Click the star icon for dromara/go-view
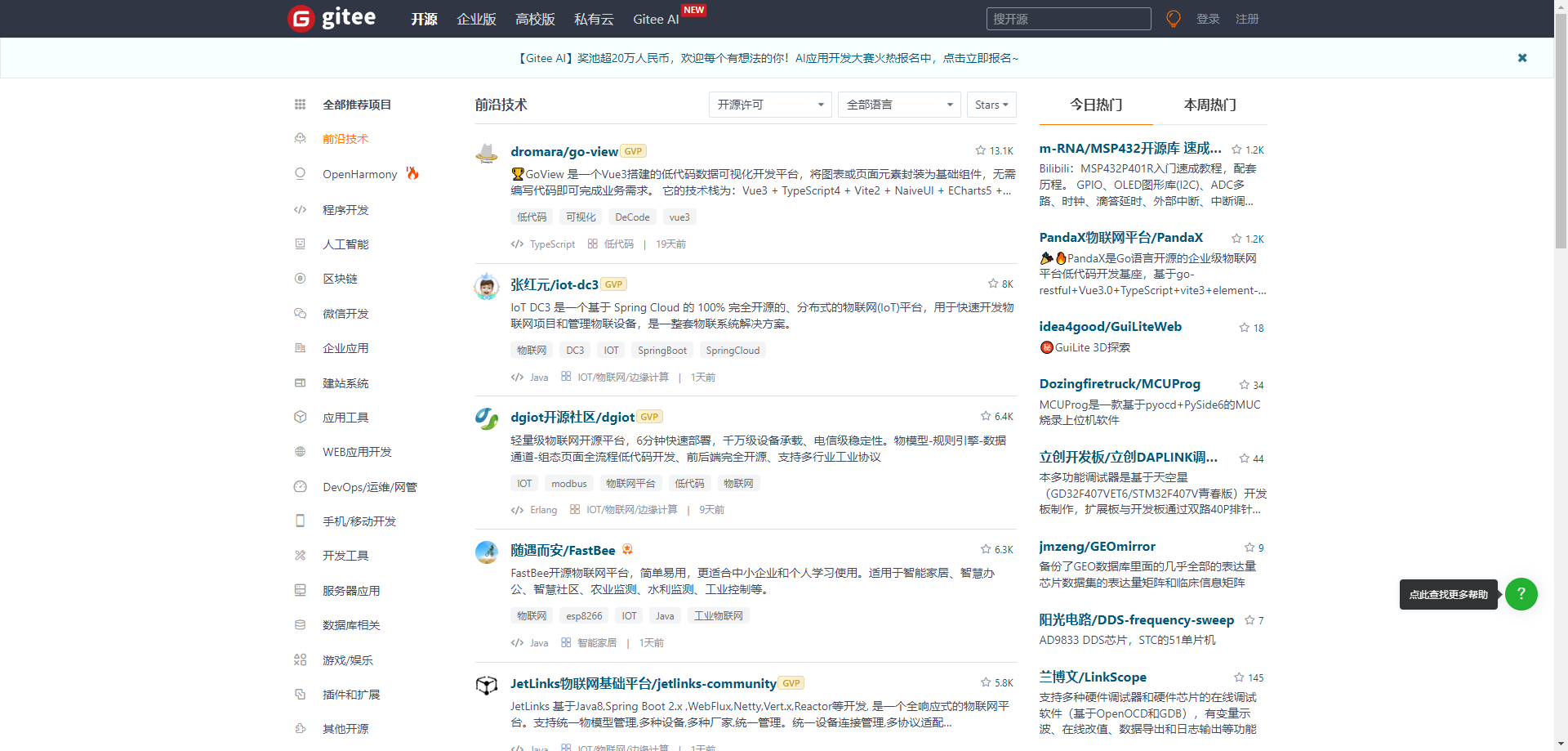Viewport: 1568px width, 751px height. coord(980,150)
